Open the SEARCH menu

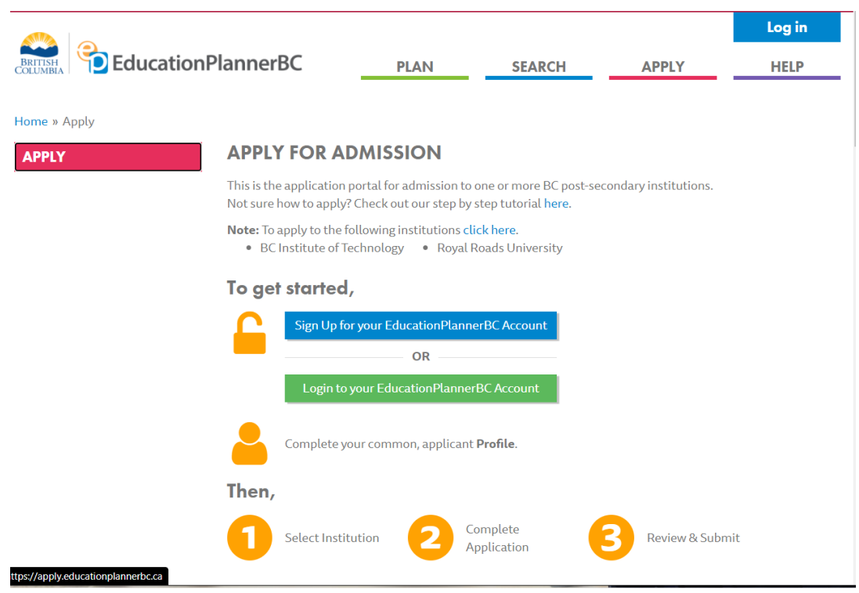[538, 67]
